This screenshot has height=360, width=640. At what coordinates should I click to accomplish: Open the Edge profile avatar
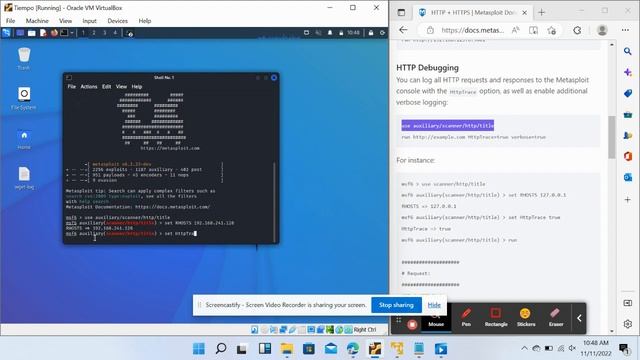tap(602, 30)
